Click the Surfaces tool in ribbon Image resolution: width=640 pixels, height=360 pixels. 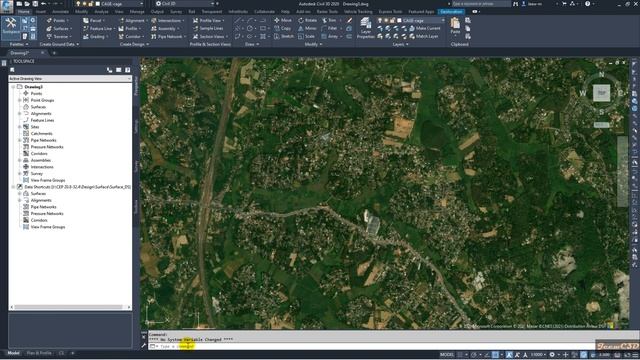coord(58,29)
